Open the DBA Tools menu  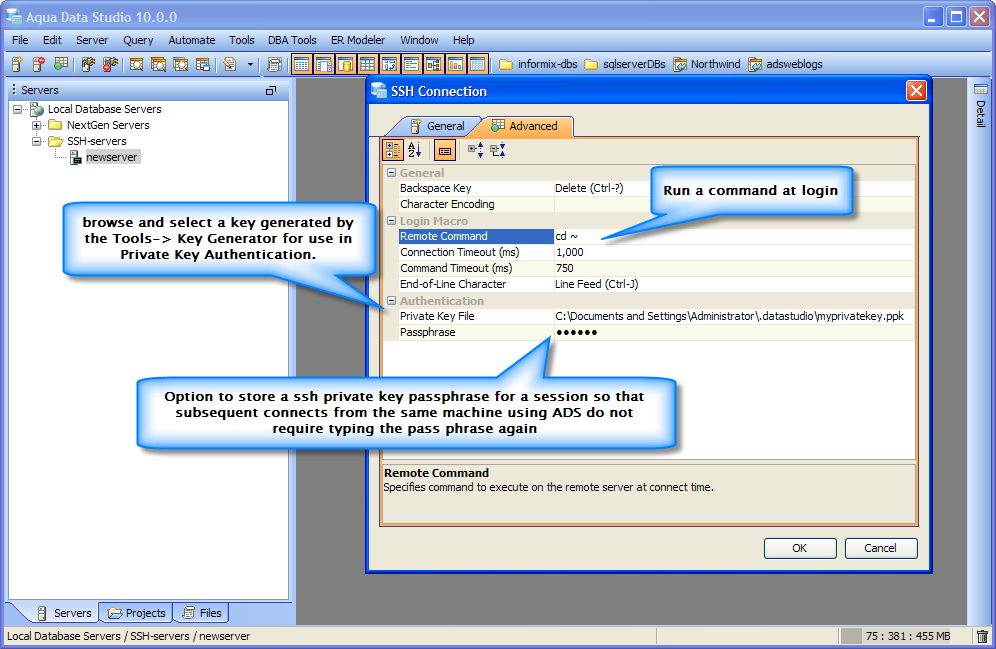[292, 40]
